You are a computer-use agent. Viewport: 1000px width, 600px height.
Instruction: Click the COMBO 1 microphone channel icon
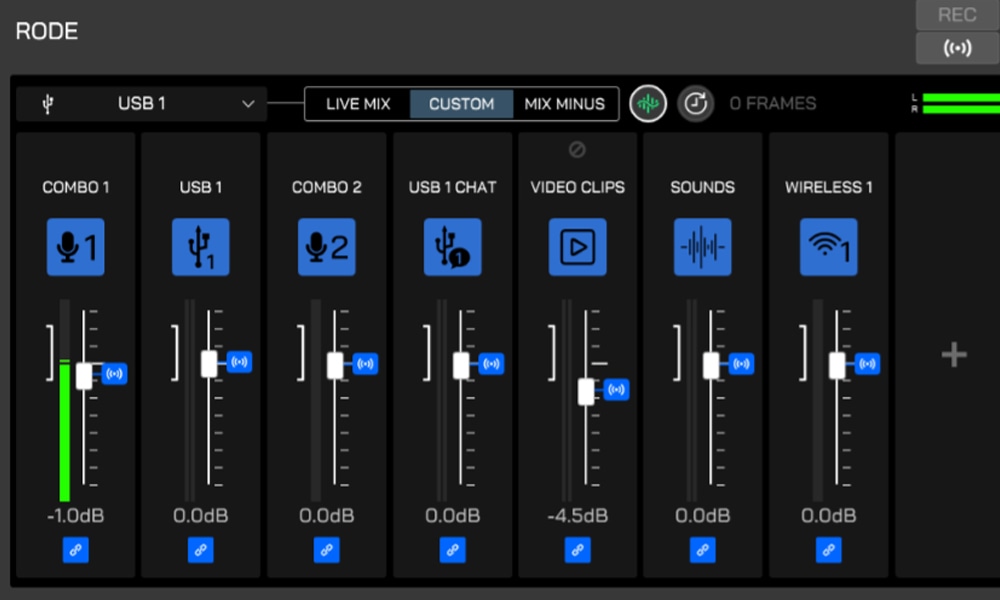pyautogui.click(x=75, y=247)
